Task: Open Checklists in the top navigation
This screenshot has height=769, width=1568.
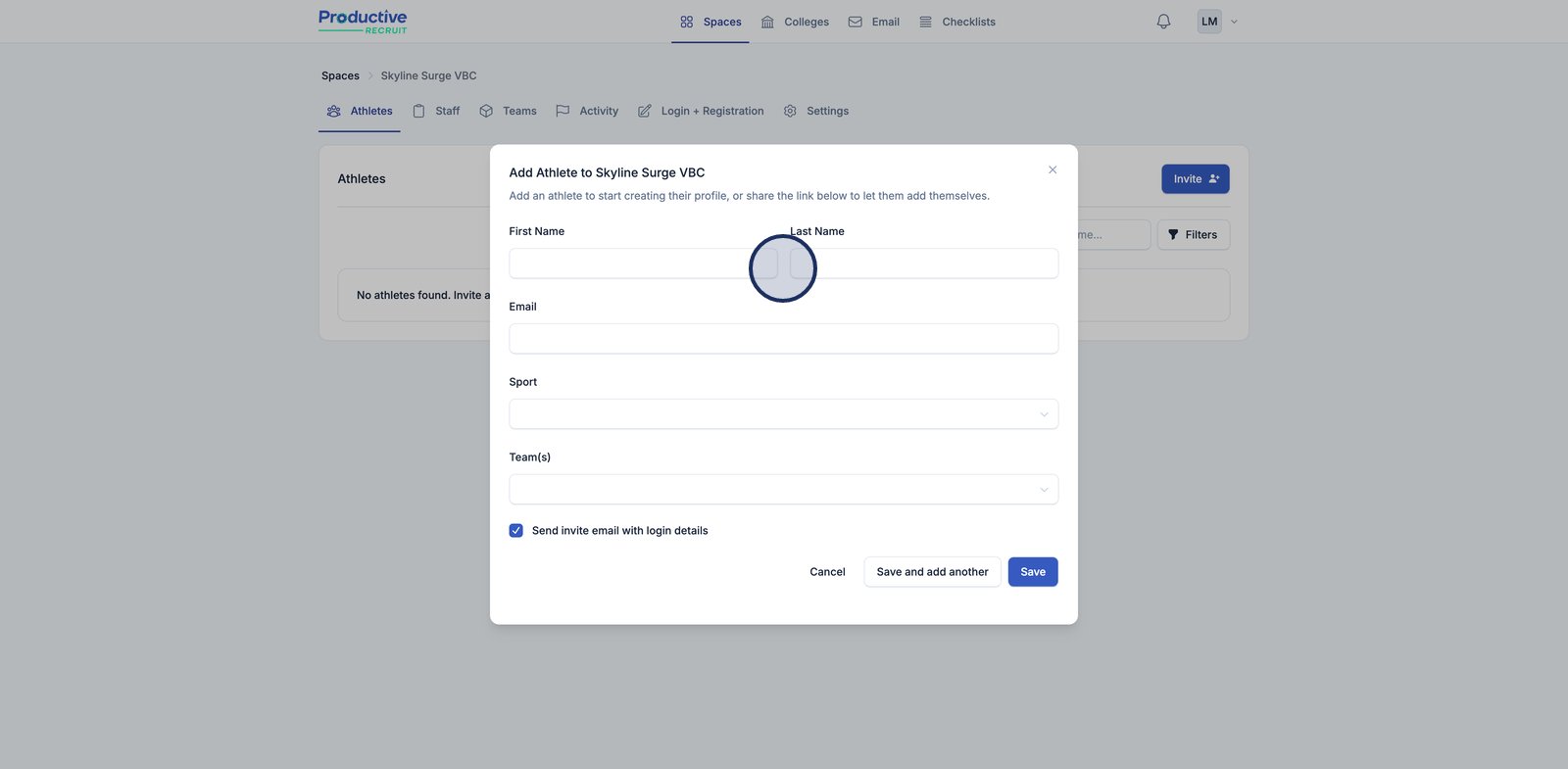Action: tap(957, 22)
